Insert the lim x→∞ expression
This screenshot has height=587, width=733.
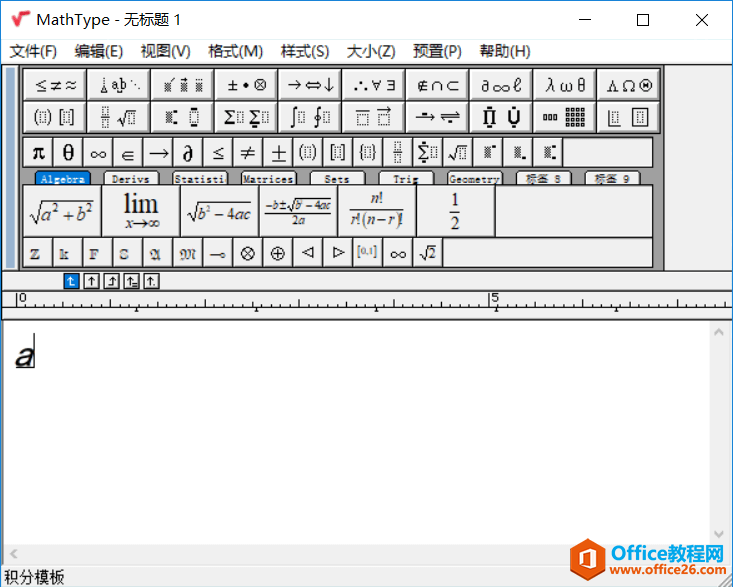tap(141, 211)
